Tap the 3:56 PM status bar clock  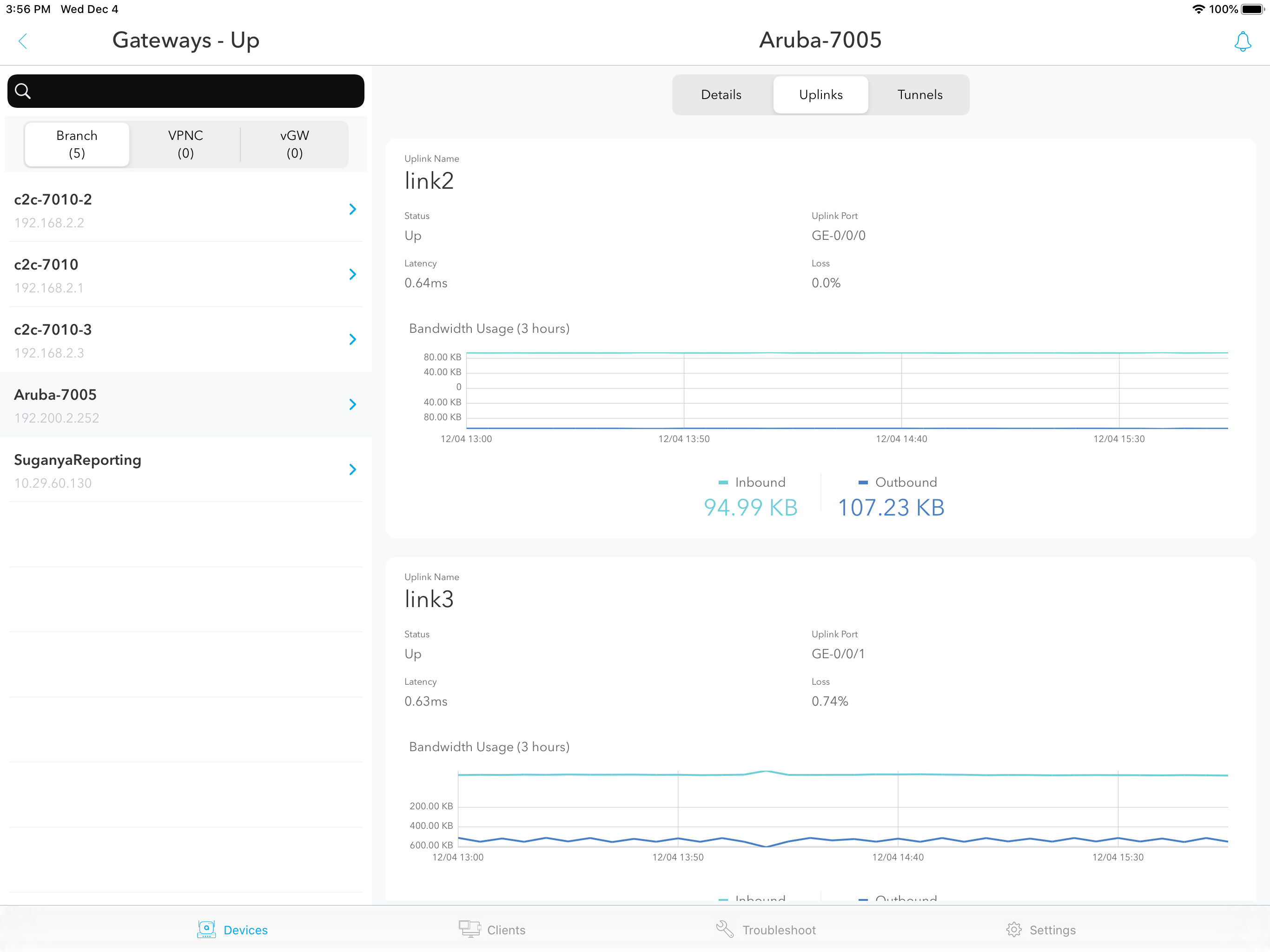tap(28, 9)
